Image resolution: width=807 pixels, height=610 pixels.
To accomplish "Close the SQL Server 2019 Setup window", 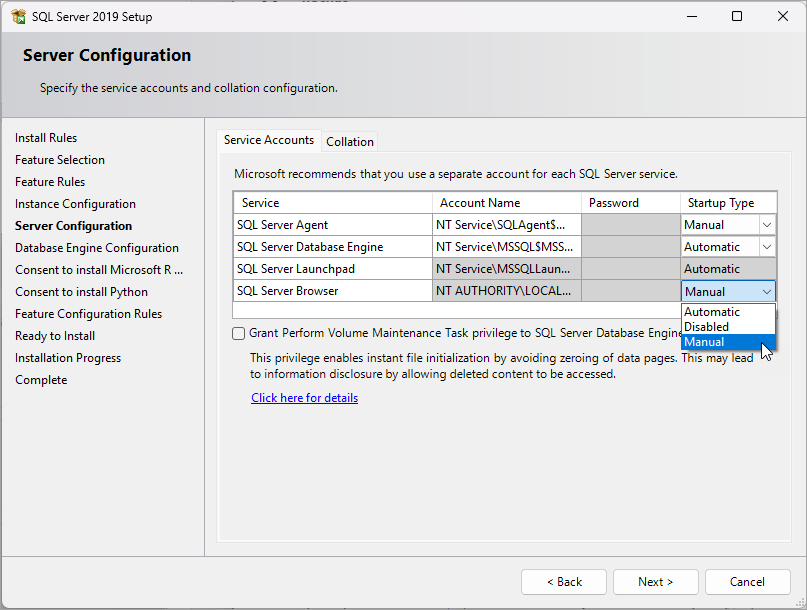I will [783, 16].
